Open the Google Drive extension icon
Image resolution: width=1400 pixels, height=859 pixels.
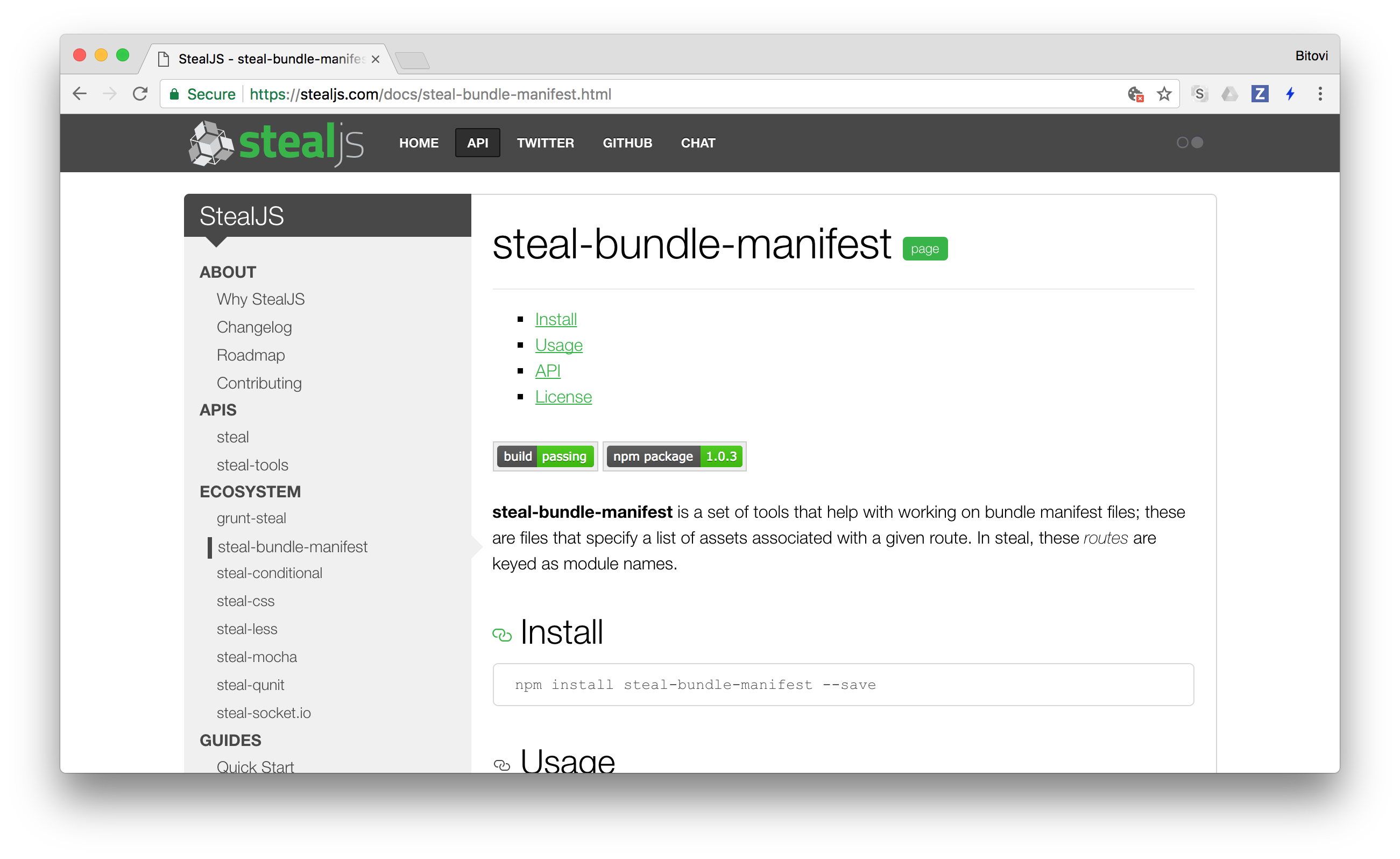click(1229, 94)
